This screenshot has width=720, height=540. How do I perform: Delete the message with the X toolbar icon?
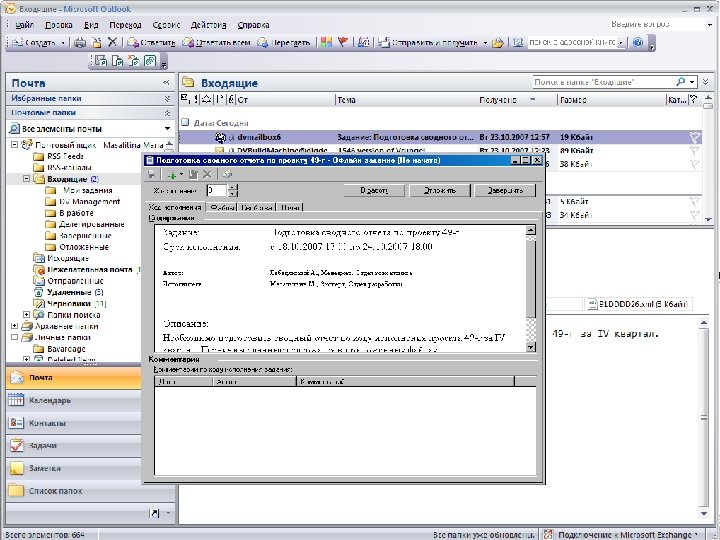[112, 42]
